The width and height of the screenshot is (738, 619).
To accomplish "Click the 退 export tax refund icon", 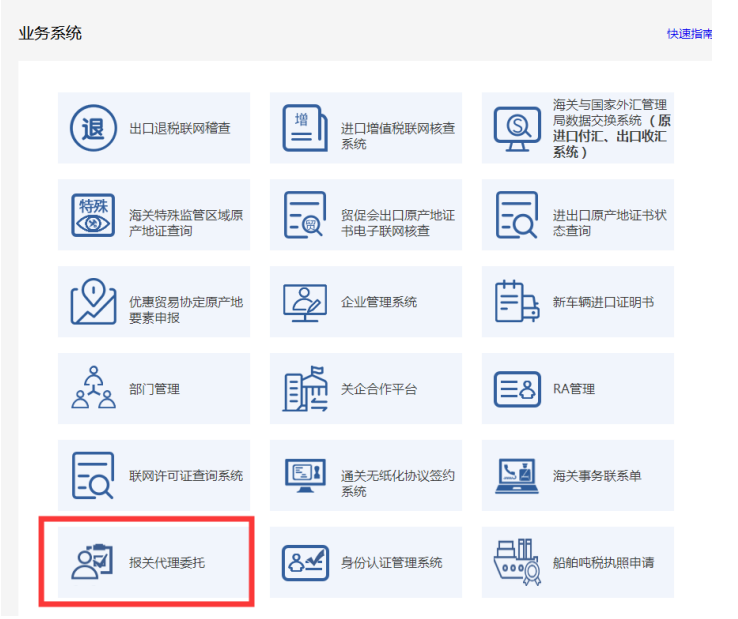I will (93, 128).
